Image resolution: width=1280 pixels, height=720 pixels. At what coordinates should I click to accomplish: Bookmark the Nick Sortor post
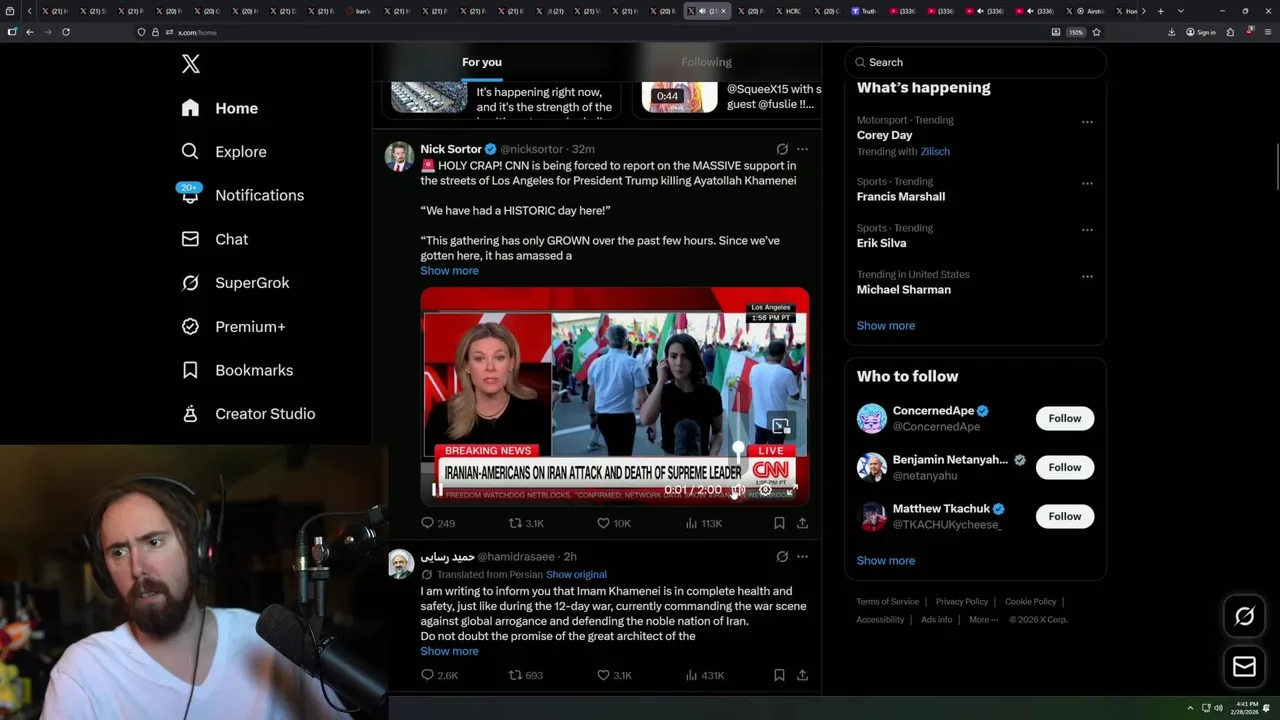[x=779, y=523]
